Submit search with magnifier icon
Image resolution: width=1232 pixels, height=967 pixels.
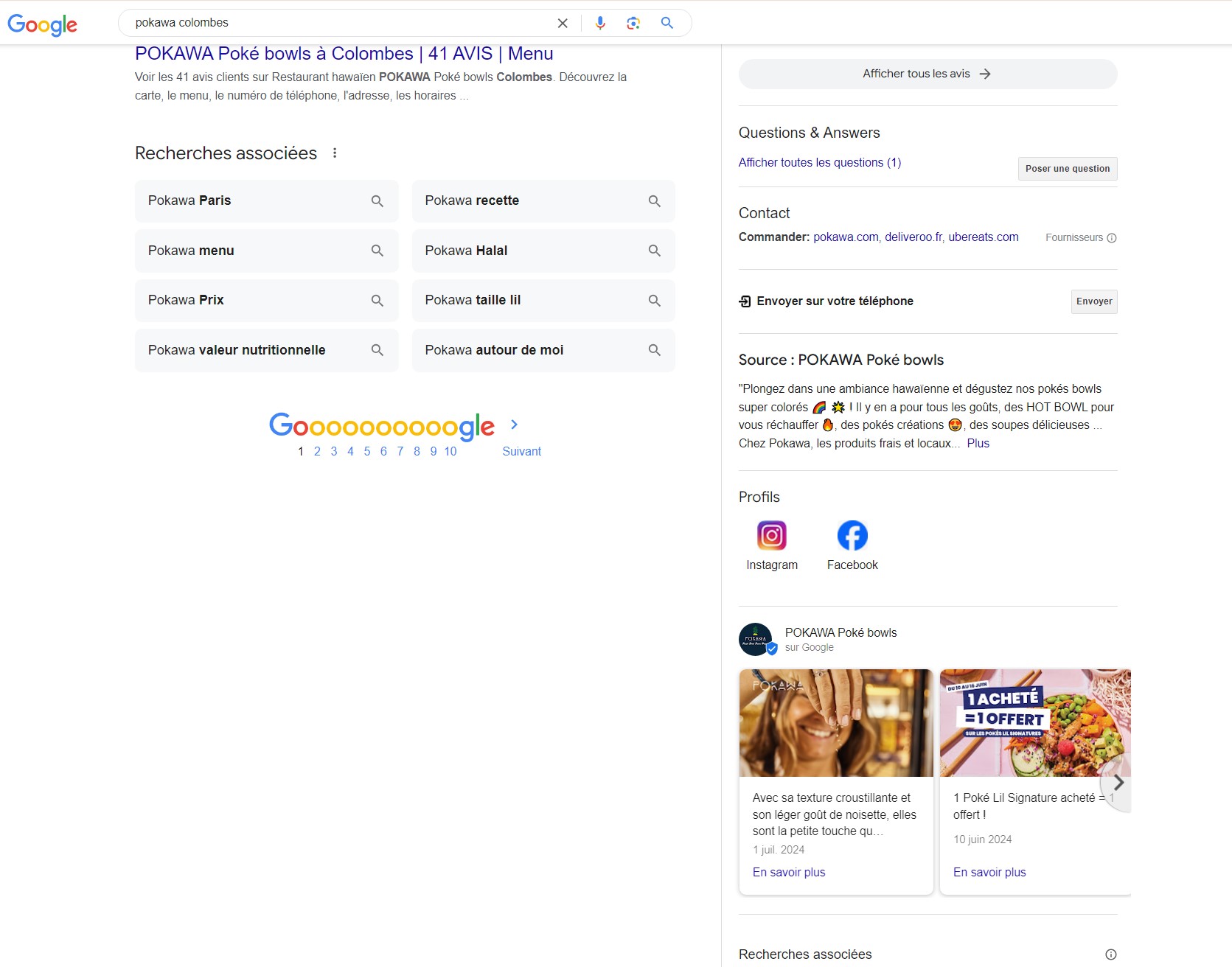pyautogui.click(x=667, y=23)
